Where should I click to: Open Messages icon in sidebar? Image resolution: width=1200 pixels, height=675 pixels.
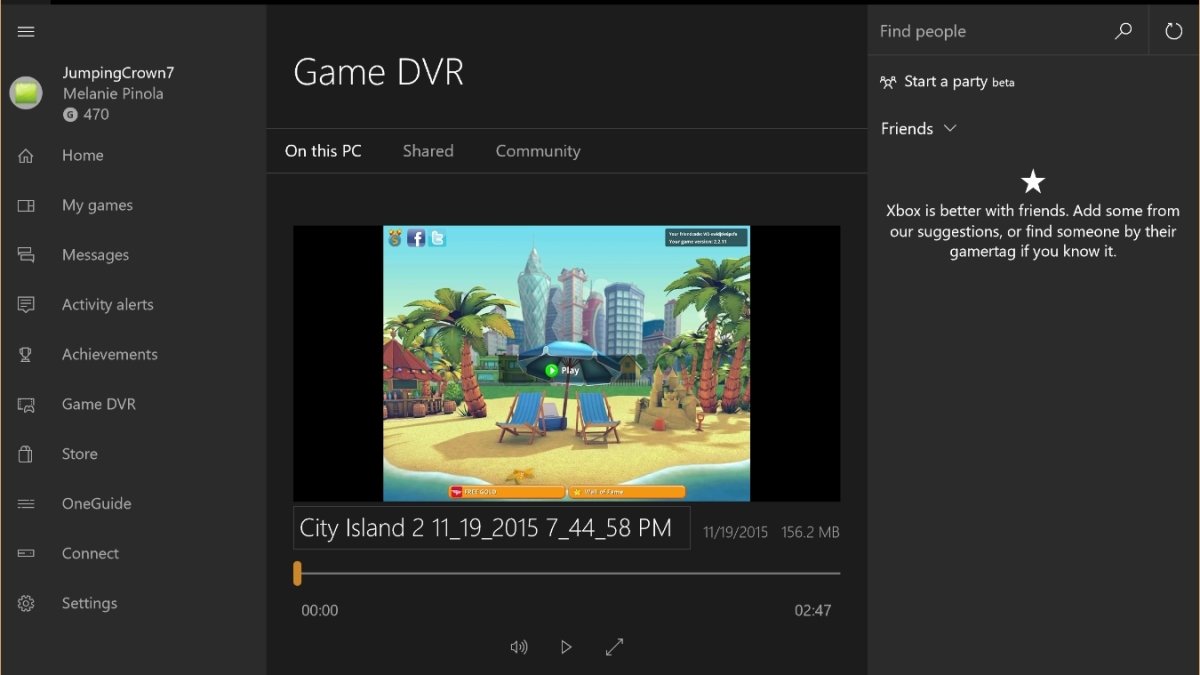pos(26,255)
